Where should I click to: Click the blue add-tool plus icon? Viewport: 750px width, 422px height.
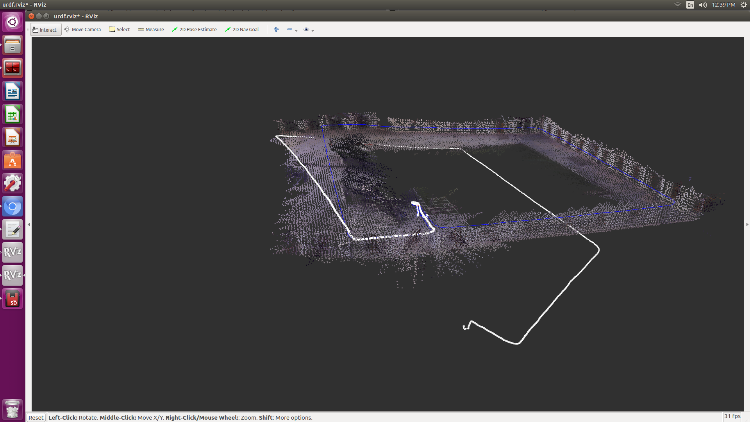click(x=276, y=30)
